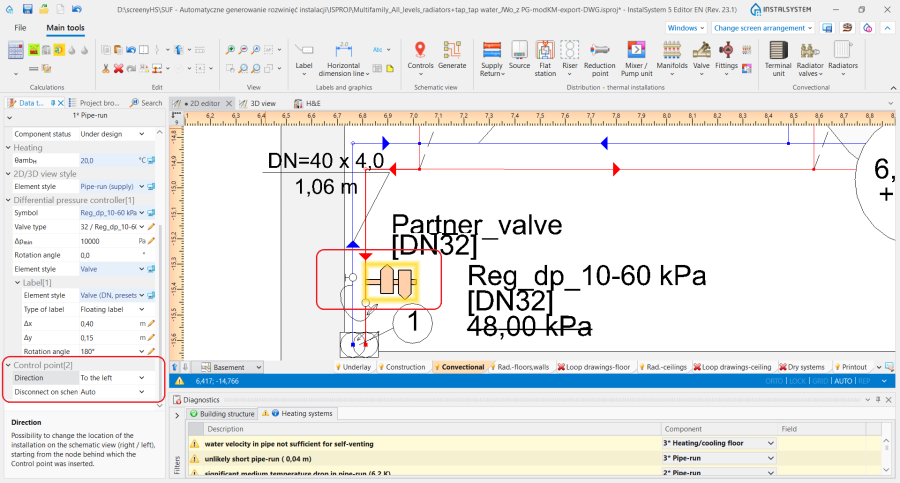This screenshot has height=483, width=900.
Task: Toggle the Construction layer visibility tab
Action: tap(401, 367)
